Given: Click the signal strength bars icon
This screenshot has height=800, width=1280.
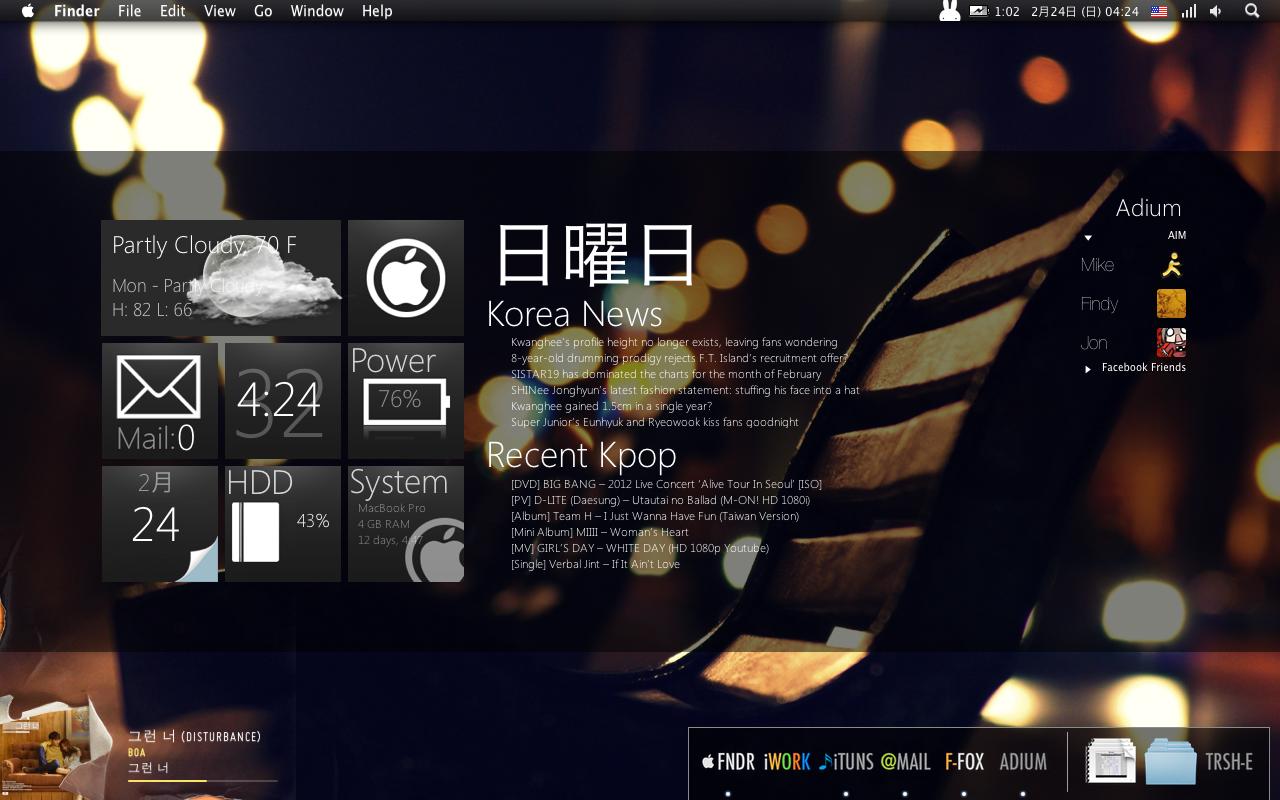Looking at the screenshot, I should point(1189,11).
